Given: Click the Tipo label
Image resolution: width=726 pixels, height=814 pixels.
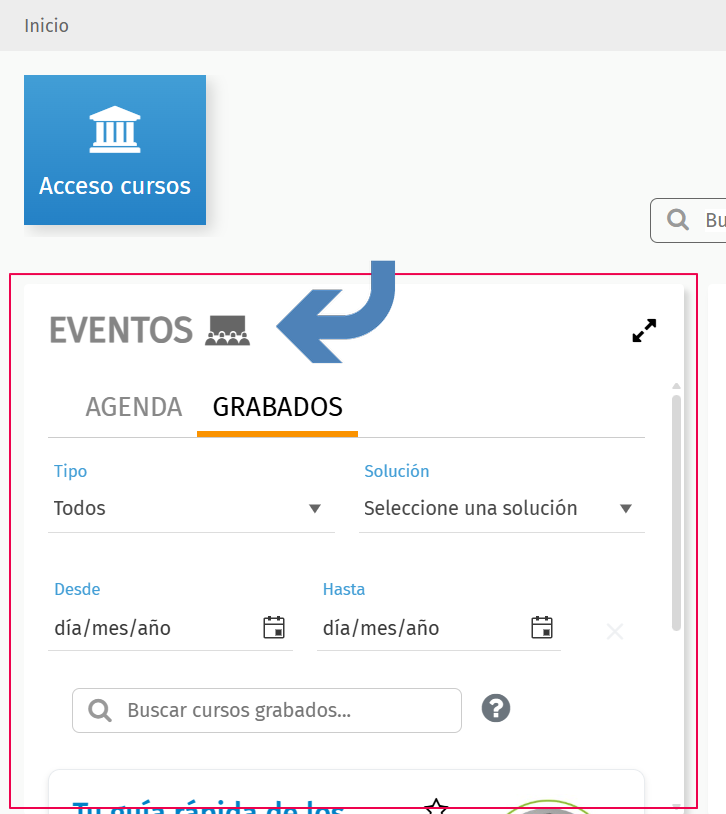Looking at the screenshot, I should coord(71,471).
